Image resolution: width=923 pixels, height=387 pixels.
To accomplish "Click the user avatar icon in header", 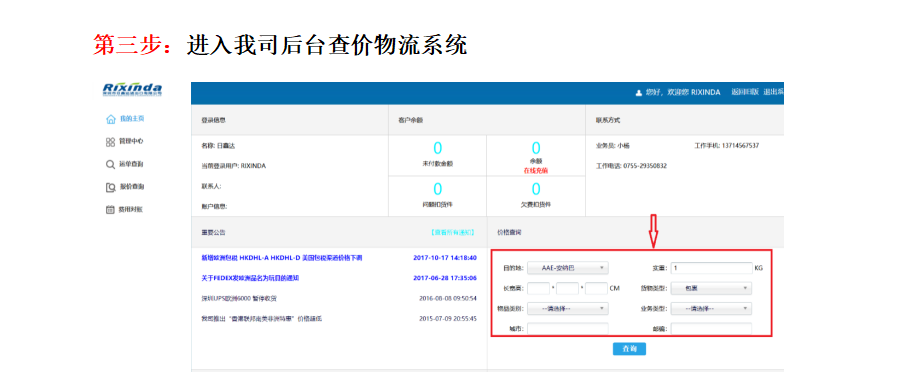I will [x=639, y=92].
